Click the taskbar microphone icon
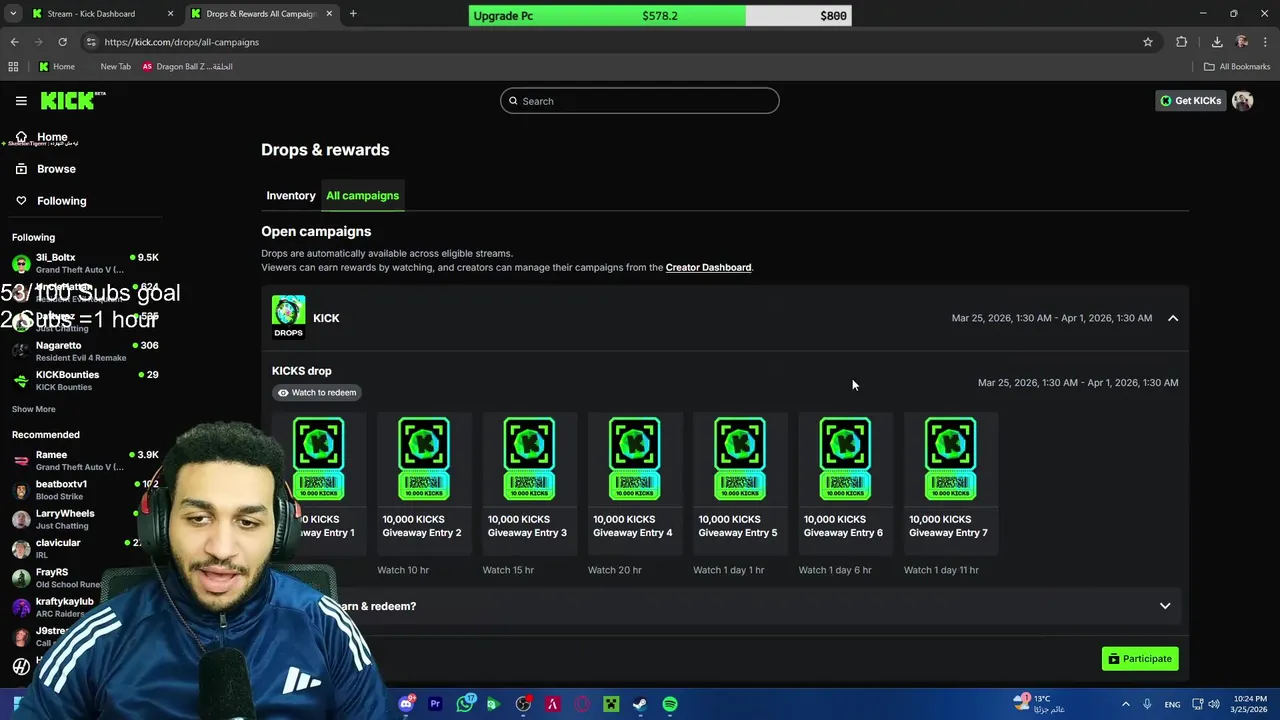 [1147, 704]
